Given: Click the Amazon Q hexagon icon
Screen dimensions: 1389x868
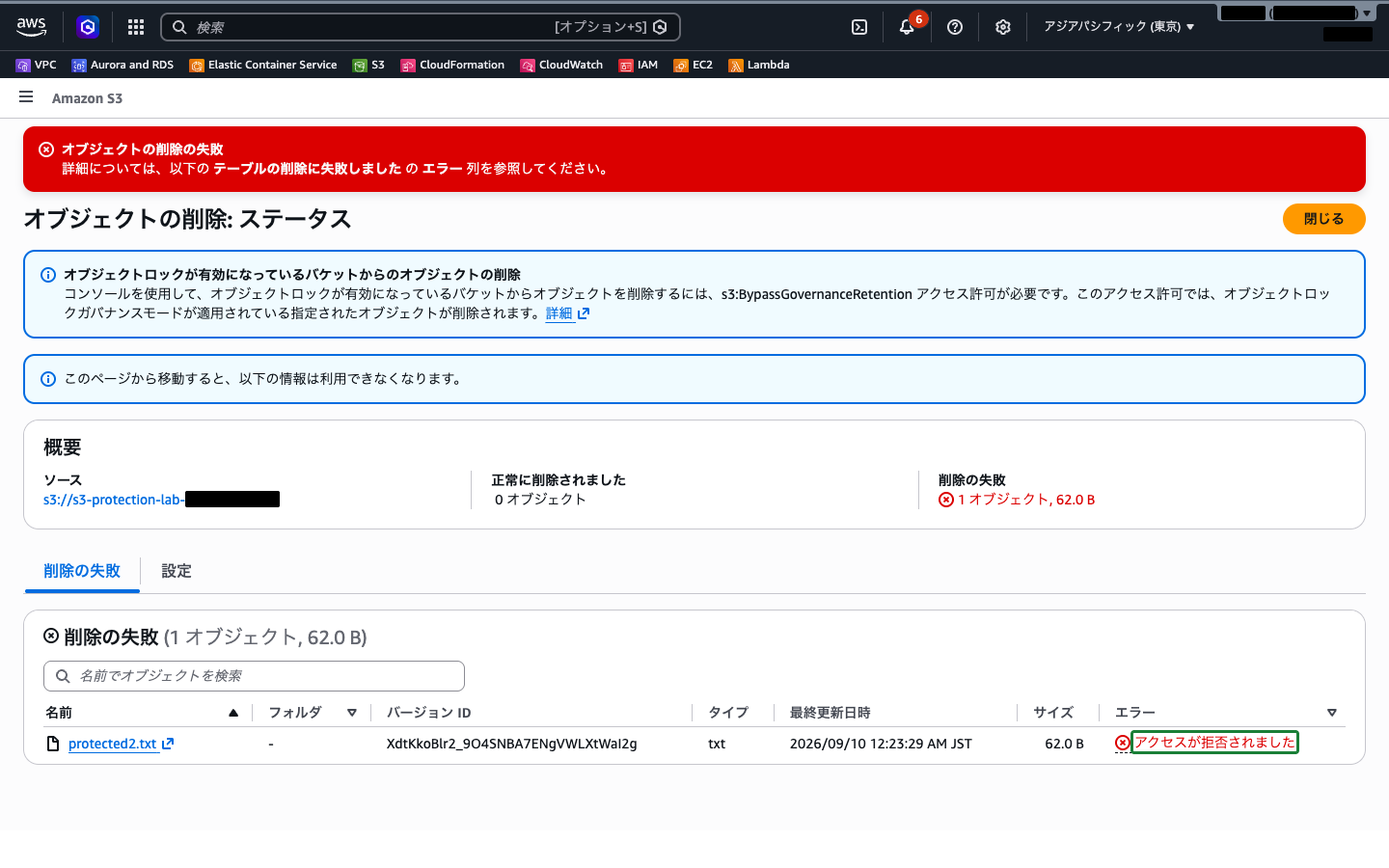Looking at the screenshot, I should [x=88, y=27].
